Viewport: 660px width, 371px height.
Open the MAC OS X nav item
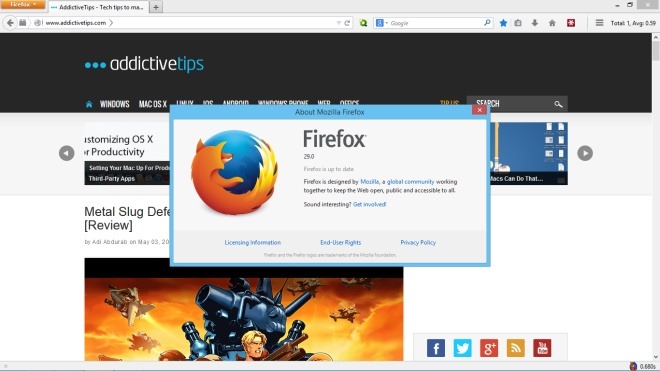tap(153, 104)
